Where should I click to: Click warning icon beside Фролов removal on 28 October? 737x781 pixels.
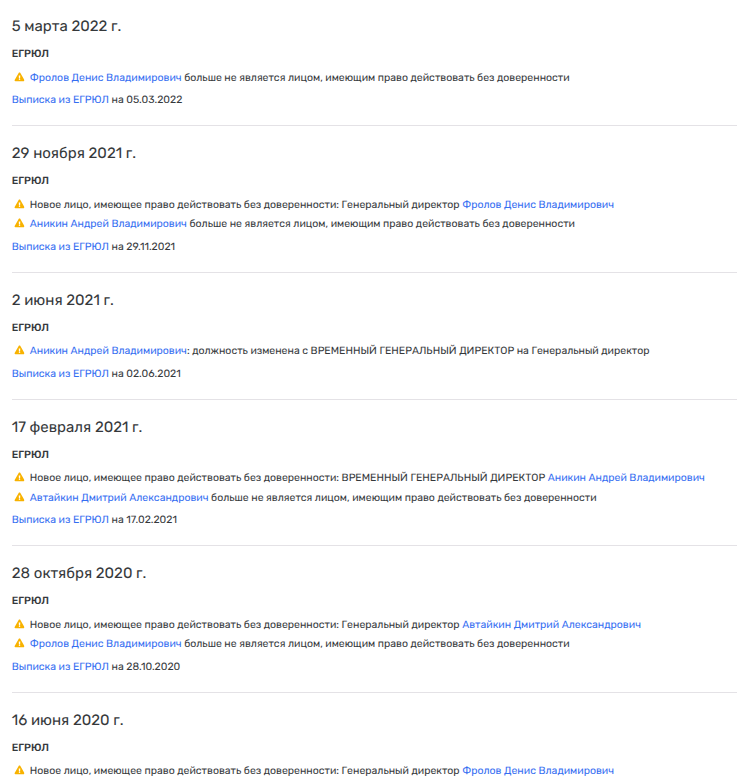[19, 644]
